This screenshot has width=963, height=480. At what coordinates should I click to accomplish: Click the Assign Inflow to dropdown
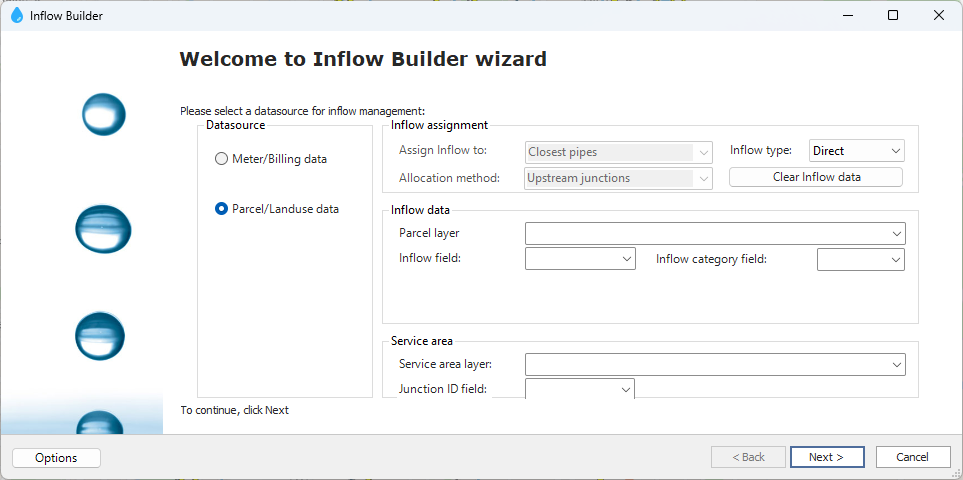pos(619,152)
